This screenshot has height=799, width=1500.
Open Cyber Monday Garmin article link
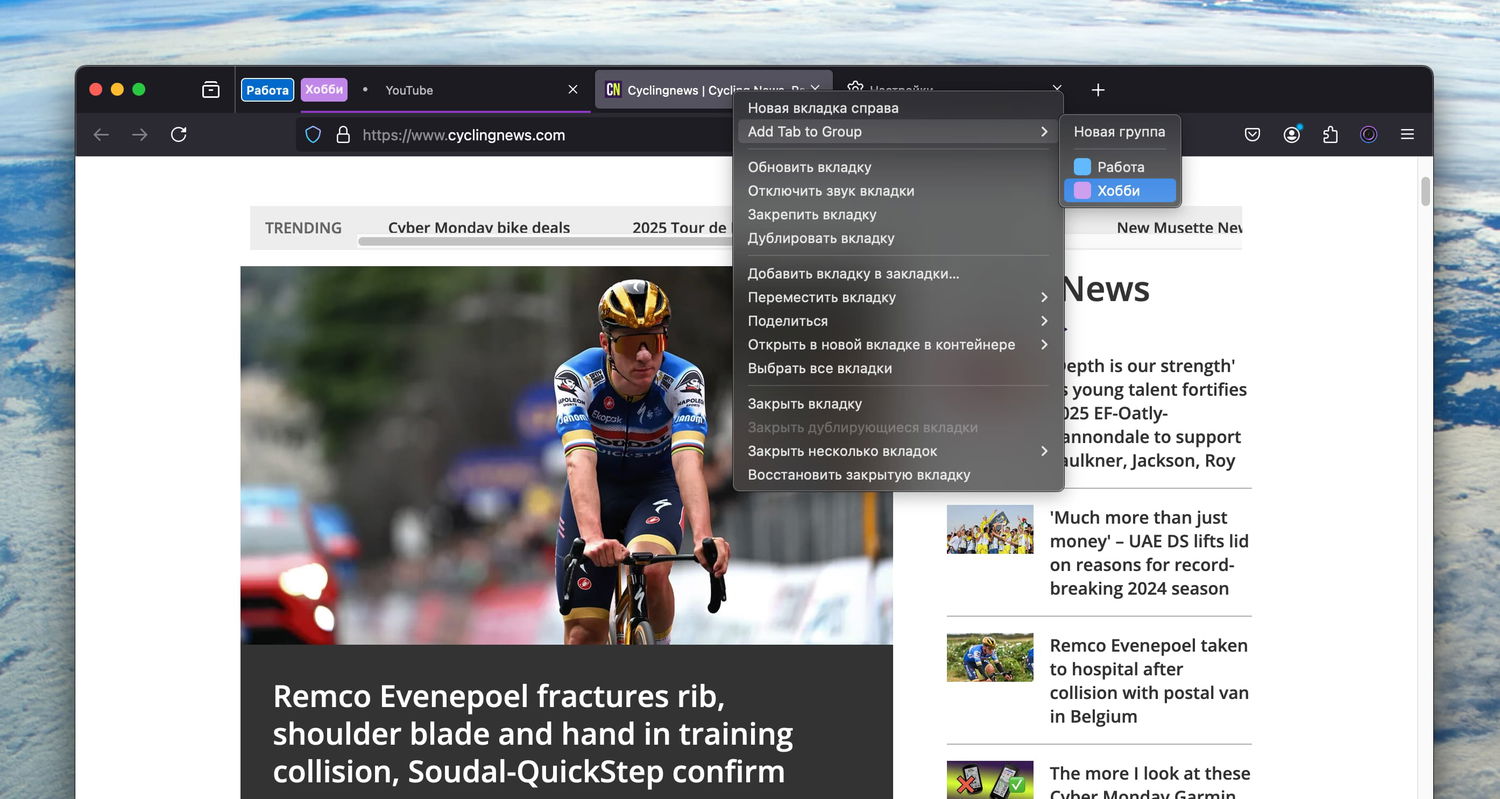[1149, 783]
